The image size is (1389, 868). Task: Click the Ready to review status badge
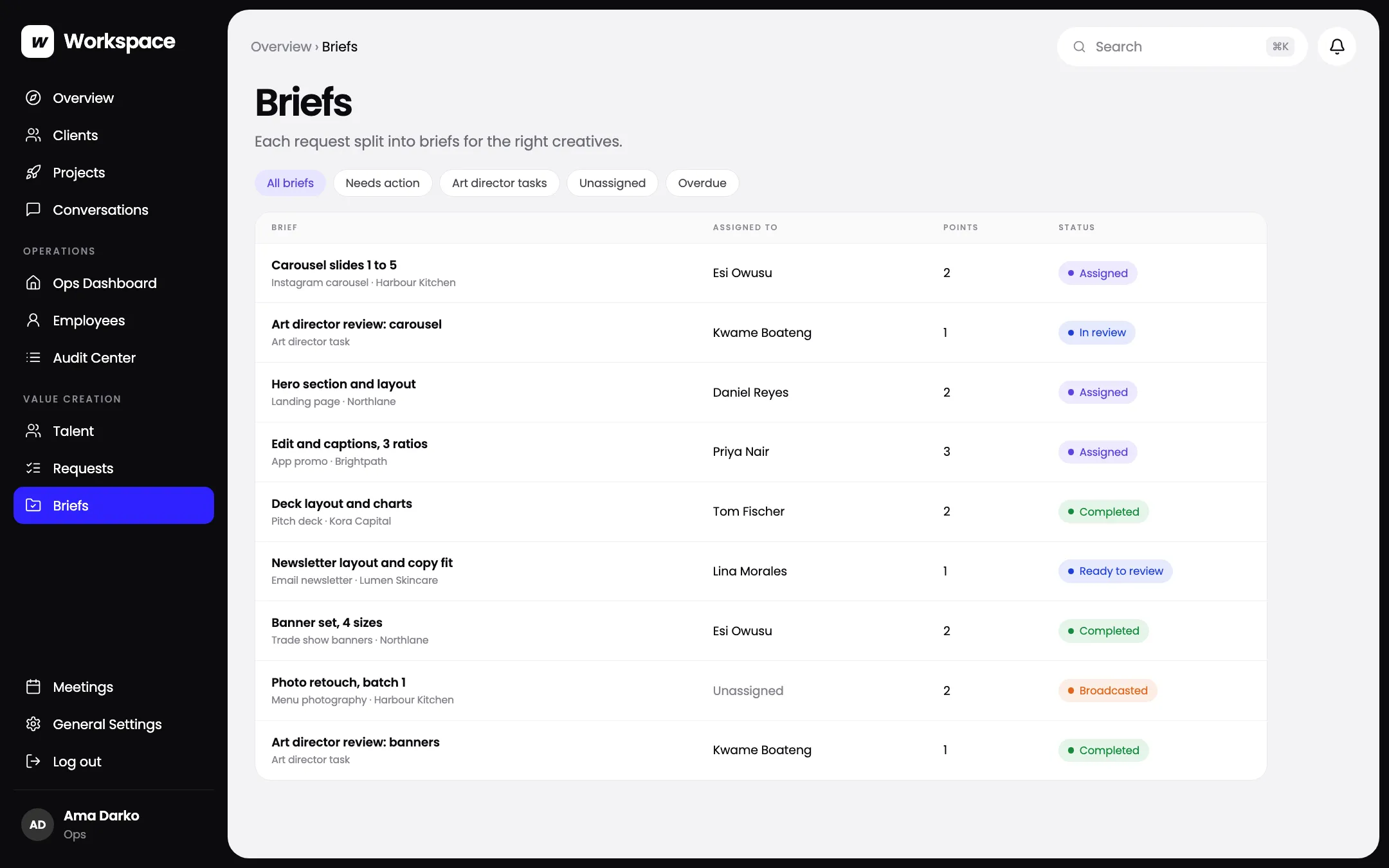1115,571
